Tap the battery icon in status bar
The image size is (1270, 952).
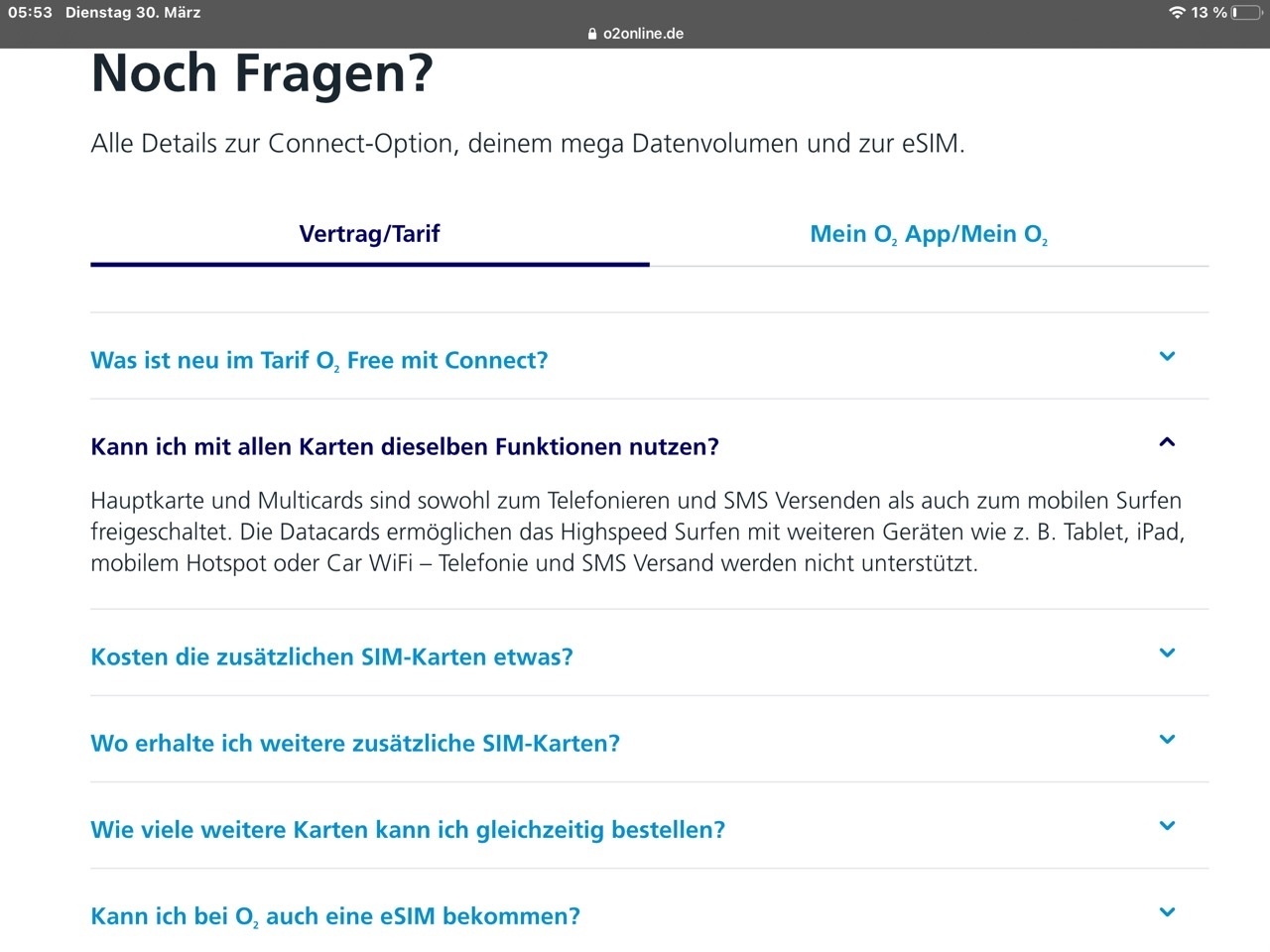tap(1246, 12)
